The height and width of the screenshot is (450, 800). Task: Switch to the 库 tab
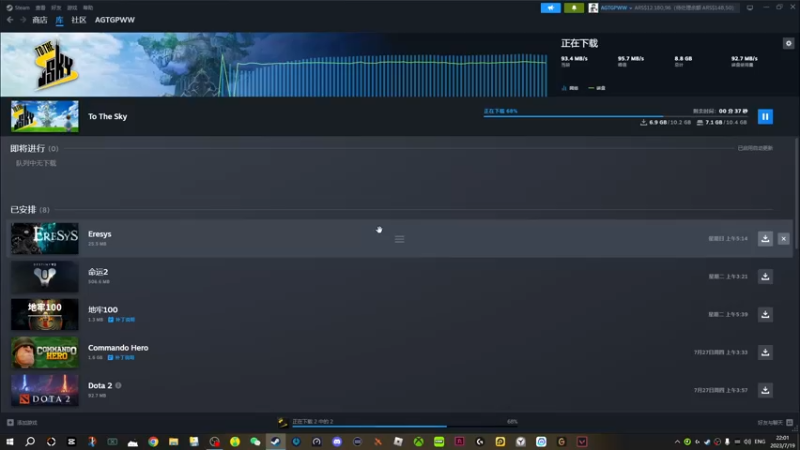(59, 20)
